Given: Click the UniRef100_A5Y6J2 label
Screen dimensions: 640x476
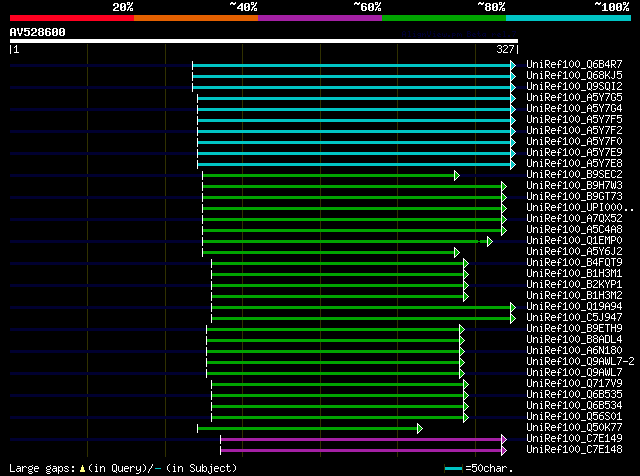Looking at the screenshot, I should click(x=574, y=252).
